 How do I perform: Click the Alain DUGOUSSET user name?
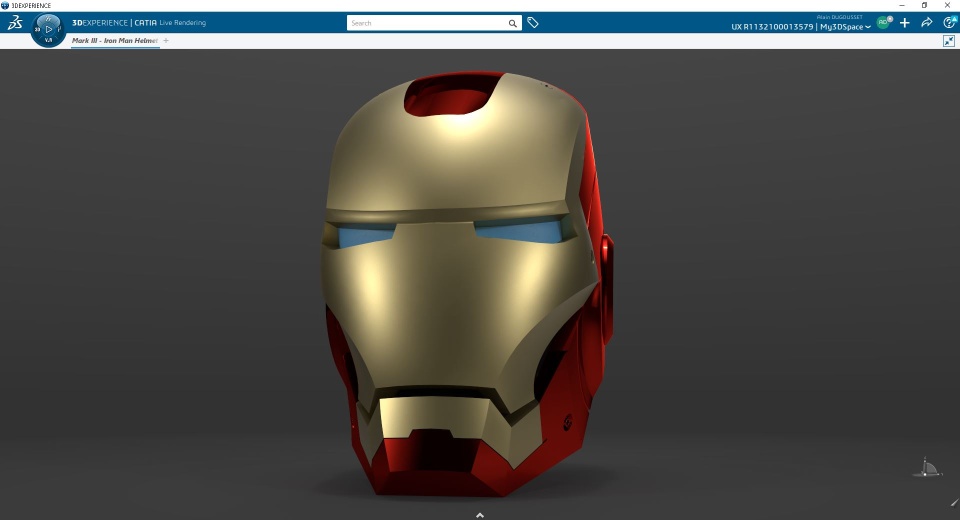tap(839, 17)
